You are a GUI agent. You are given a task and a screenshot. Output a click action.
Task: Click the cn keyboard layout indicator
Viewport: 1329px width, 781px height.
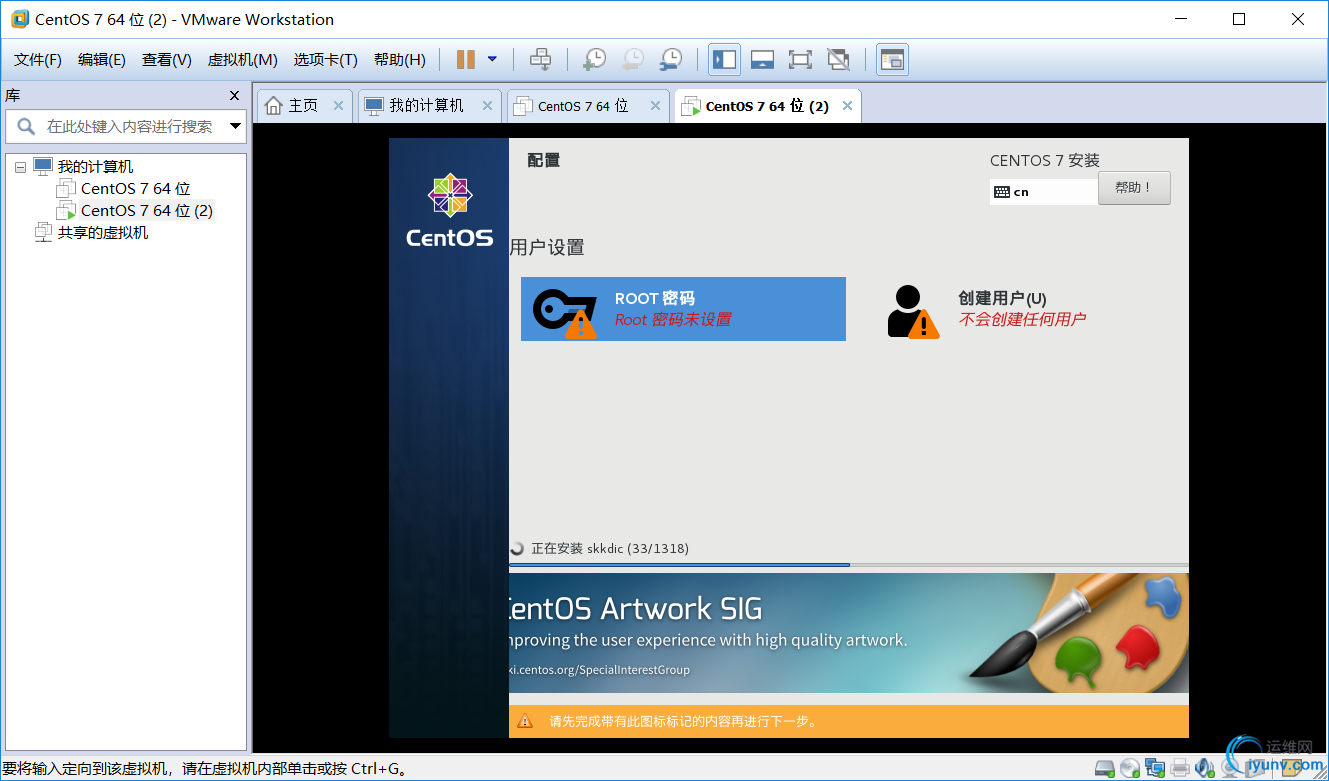point(1043,192)
